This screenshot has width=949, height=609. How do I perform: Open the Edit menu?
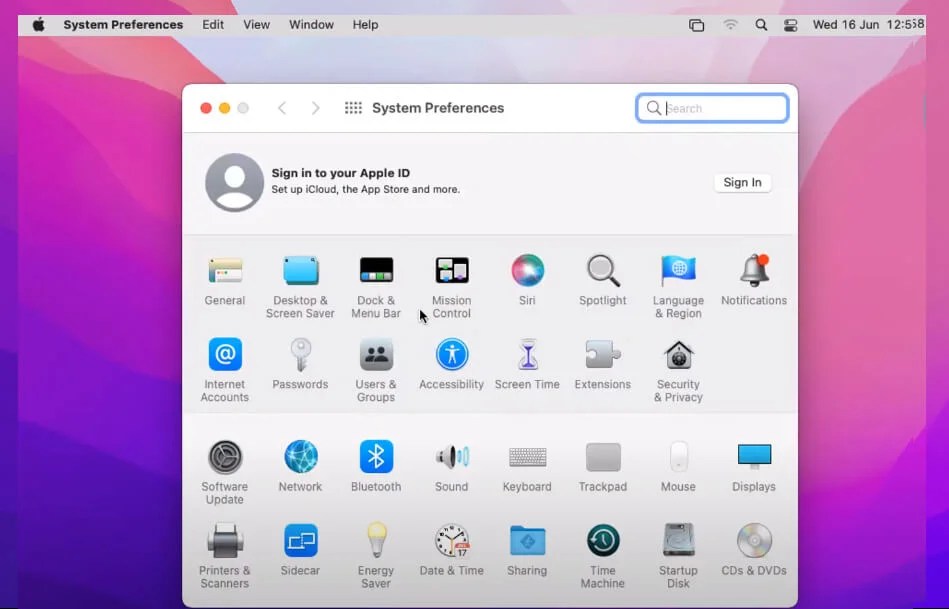pos(213,25)
